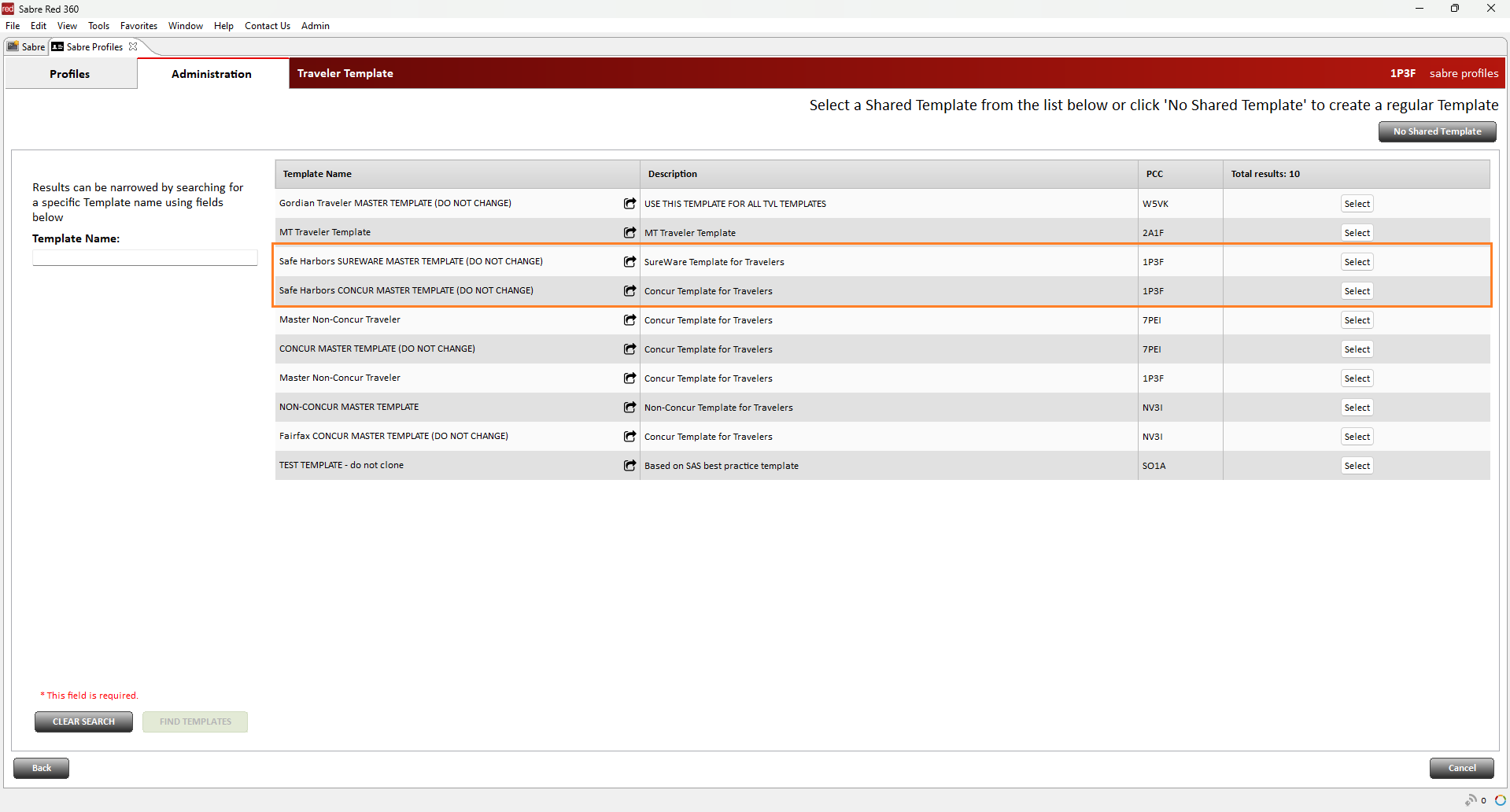Close the Sabre Profiles tab
The height and width of the screenshot is (812, 1510).
133,46
